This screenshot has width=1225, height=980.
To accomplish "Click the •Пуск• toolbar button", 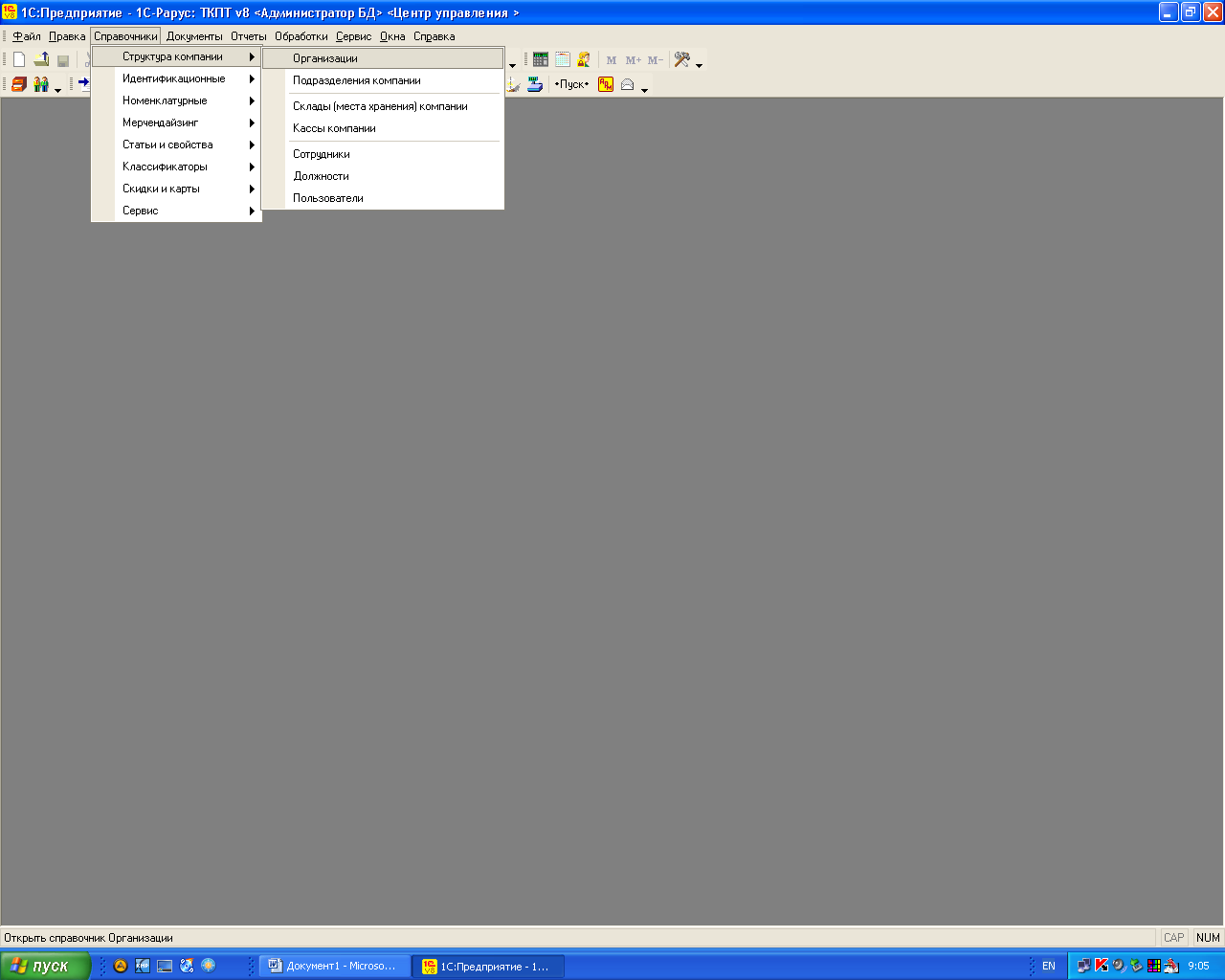I will (x=572, y=84).
